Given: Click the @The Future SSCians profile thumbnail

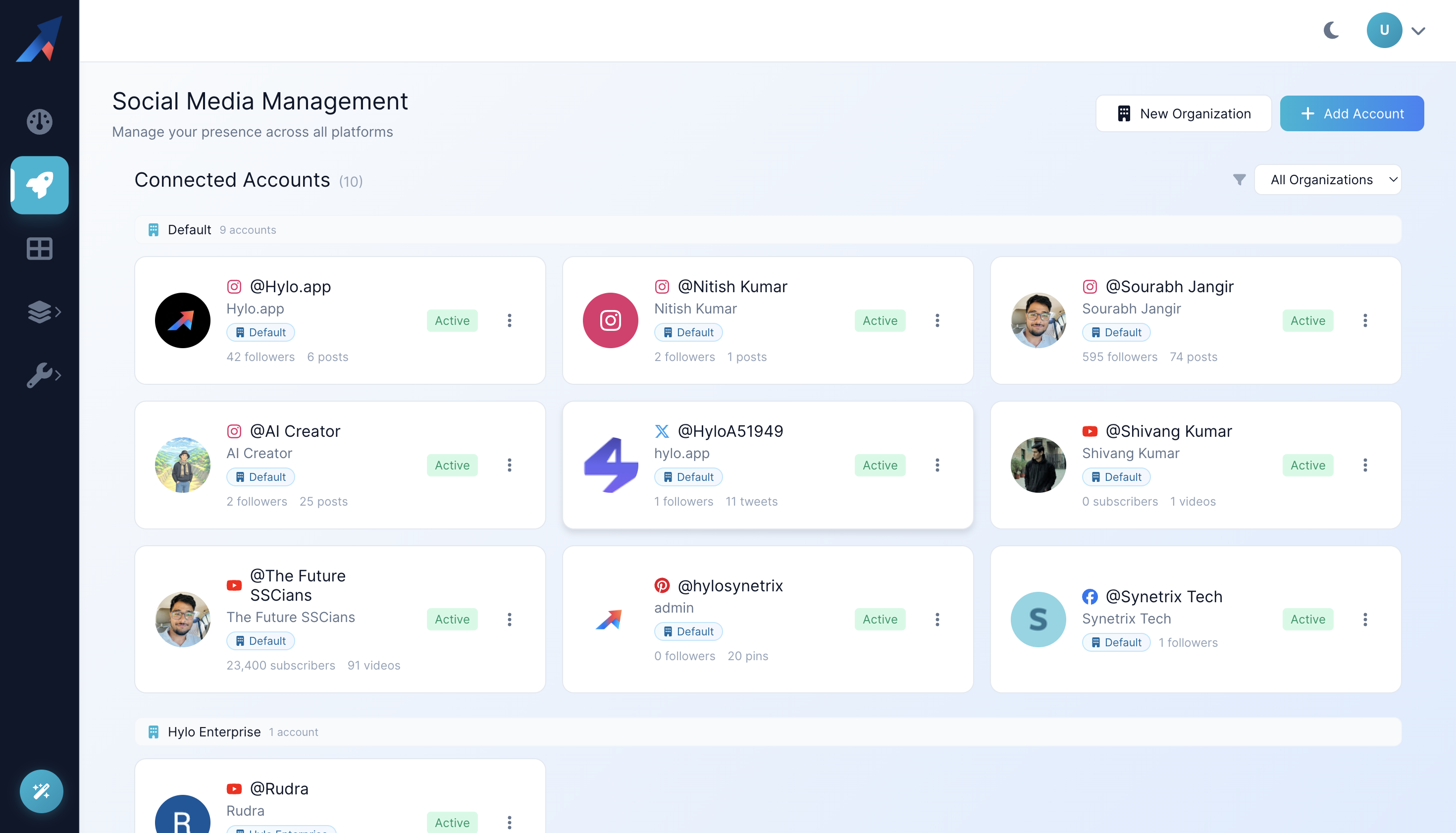Looking at the screenshot, I should (183, 619).
